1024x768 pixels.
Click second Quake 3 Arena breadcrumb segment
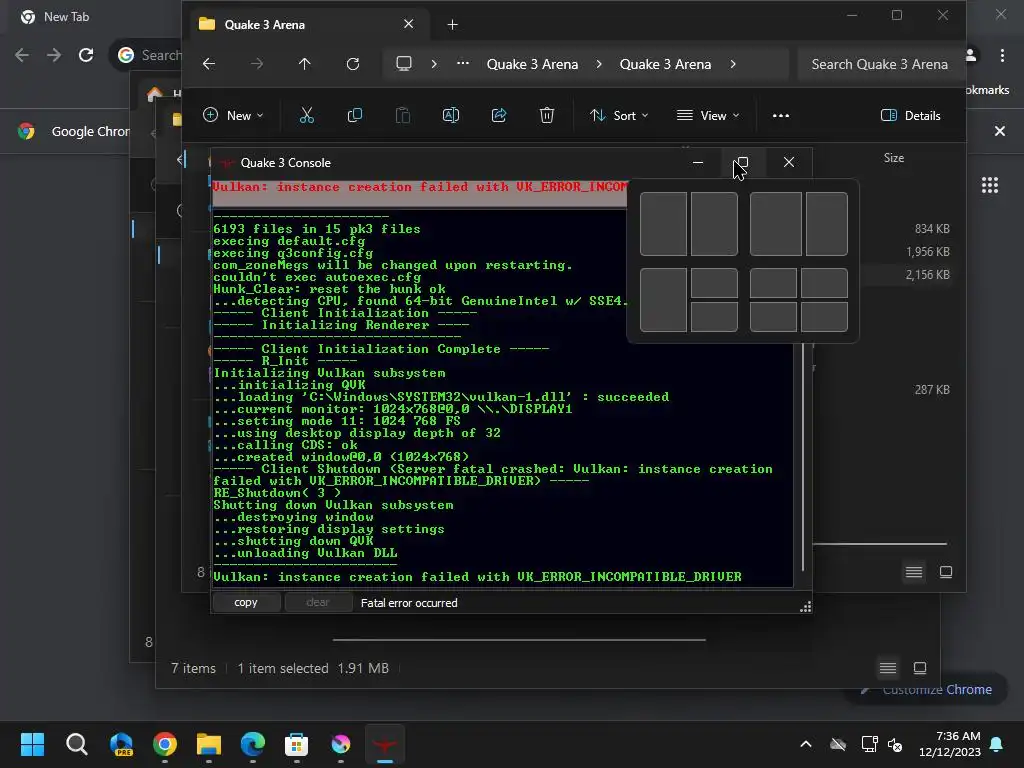pos(665,64)
